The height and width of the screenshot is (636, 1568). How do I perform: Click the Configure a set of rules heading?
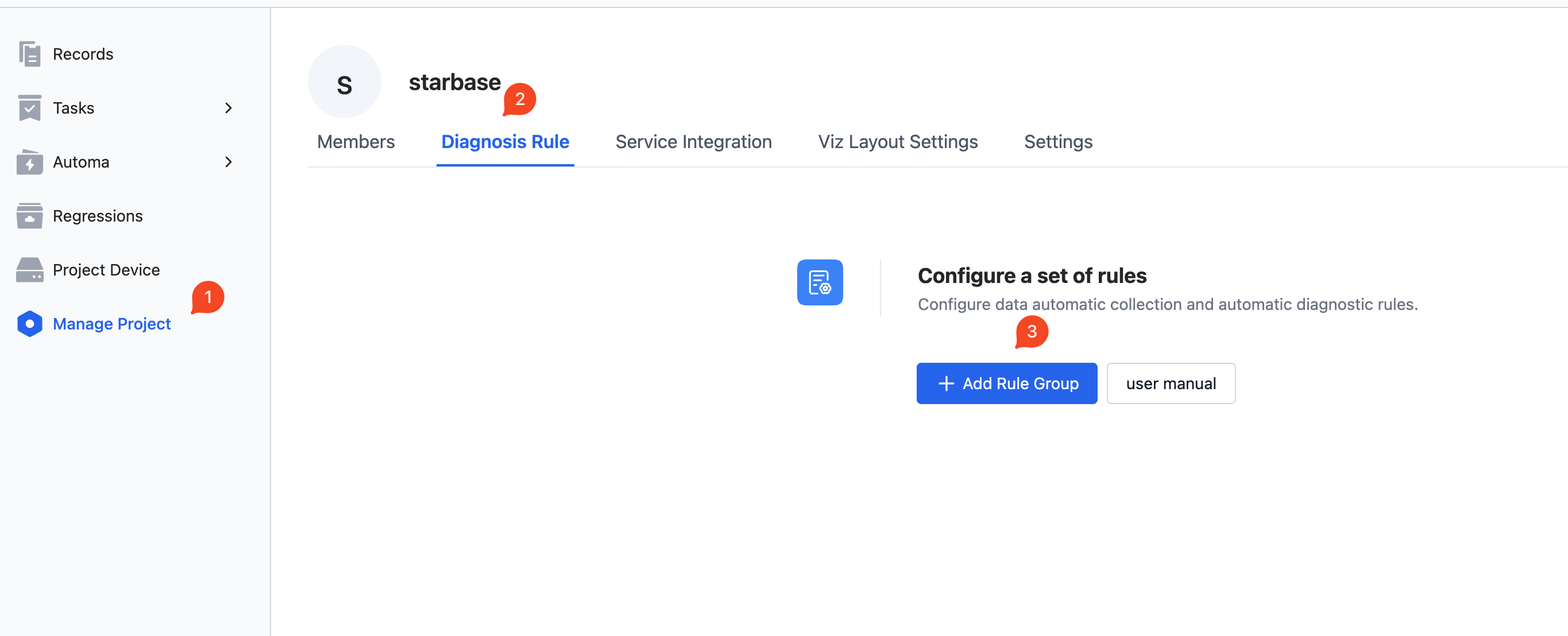click(1032, 276)
